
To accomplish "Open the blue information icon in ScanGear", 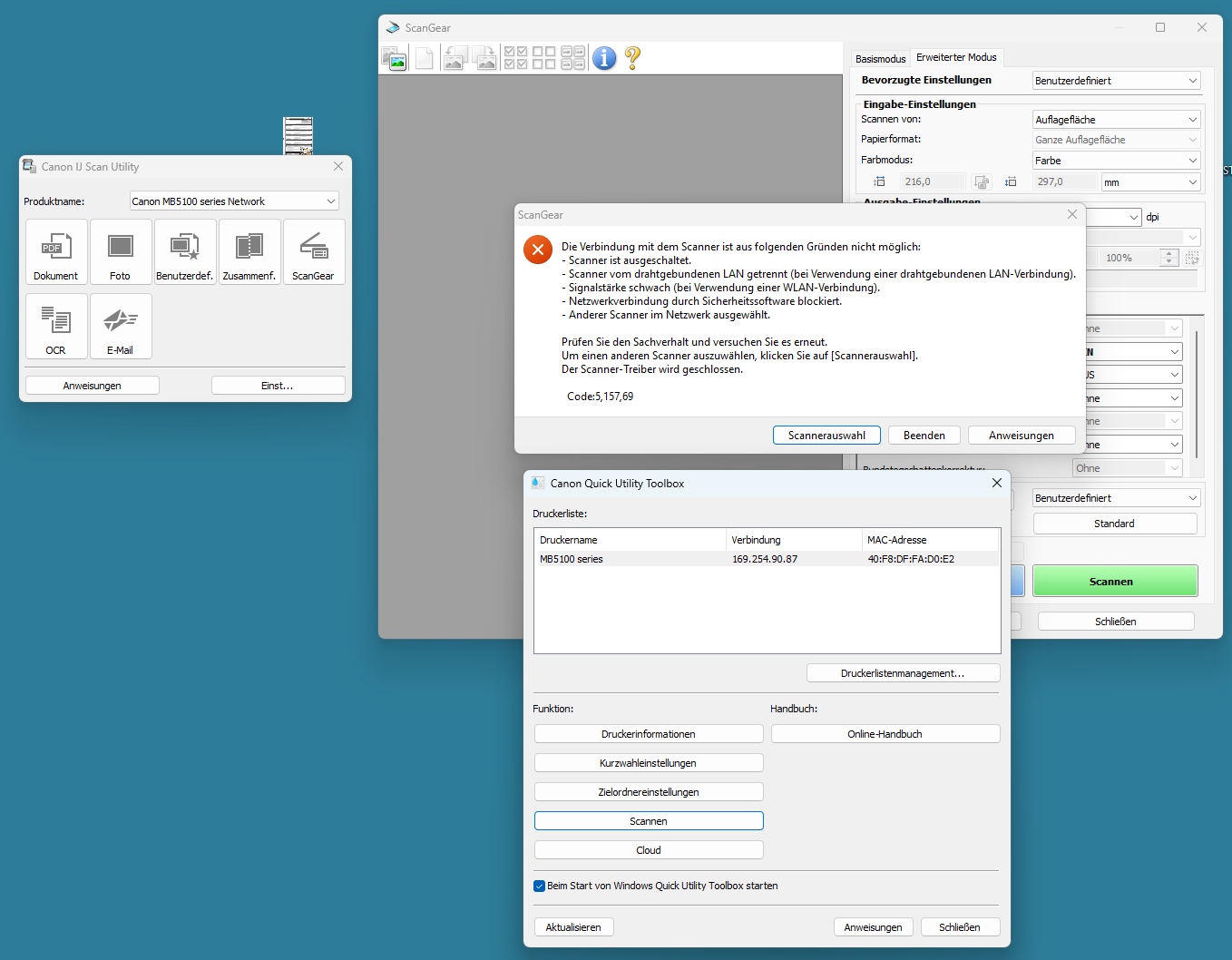I will click(604, 59).
